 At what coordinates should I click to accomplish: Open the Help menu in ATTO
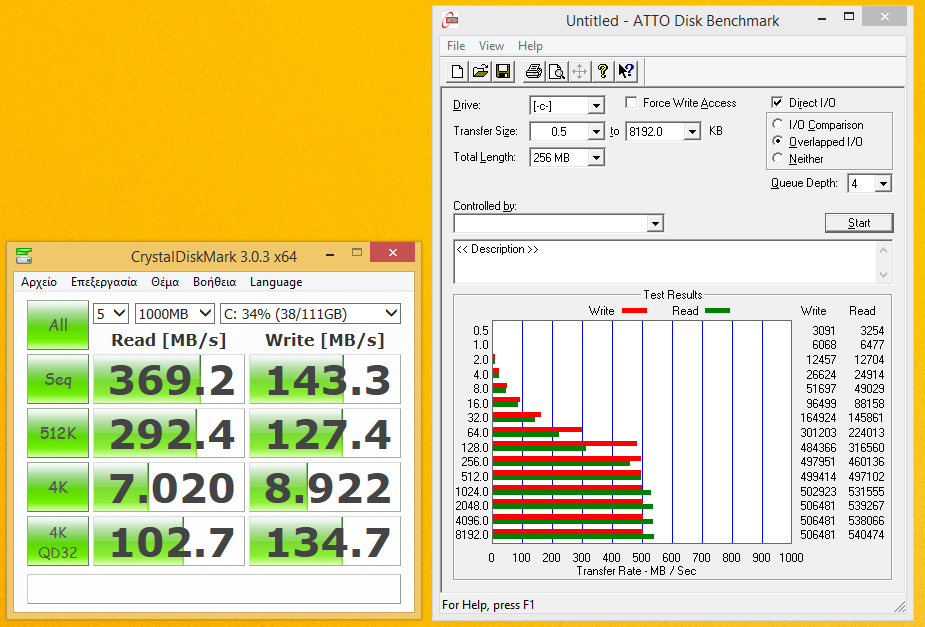pyautogui.click(x=530, y=46)
